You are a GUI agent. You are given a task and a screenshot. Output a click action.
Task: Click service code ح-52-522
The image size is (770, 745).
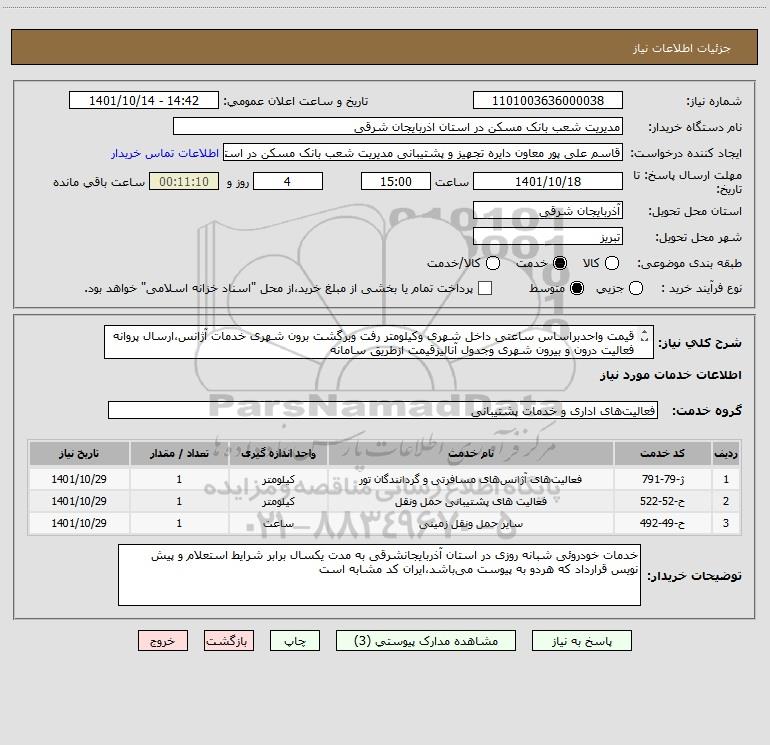662,501
